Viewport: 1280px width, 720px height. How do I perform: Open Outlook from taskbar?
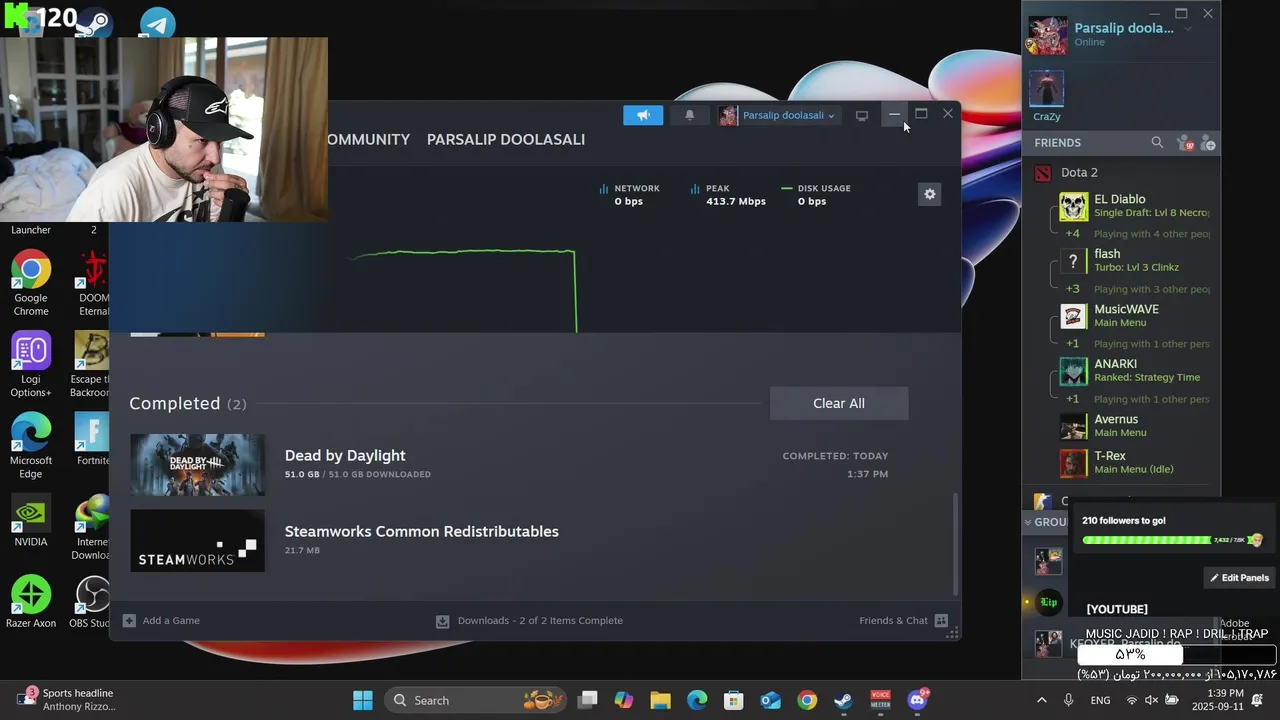coord(770,700)
